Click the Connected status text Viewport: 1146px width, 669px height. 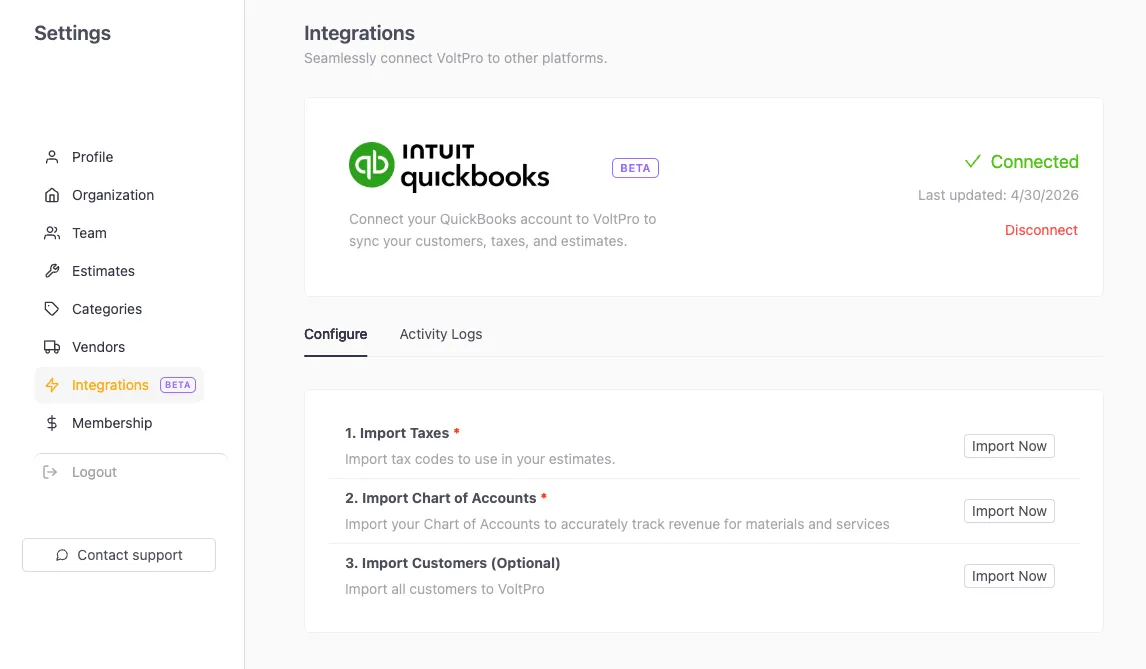pos(1034,162)
